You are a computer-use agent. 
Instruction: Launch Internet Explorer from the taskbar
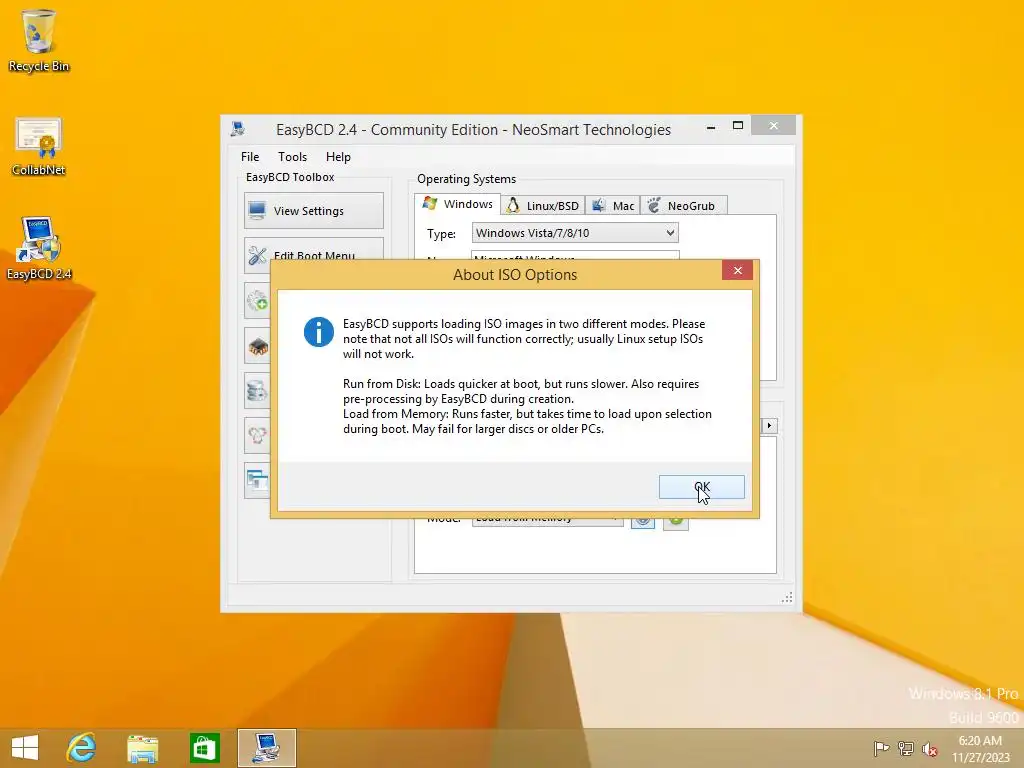[x=82, y=748]
